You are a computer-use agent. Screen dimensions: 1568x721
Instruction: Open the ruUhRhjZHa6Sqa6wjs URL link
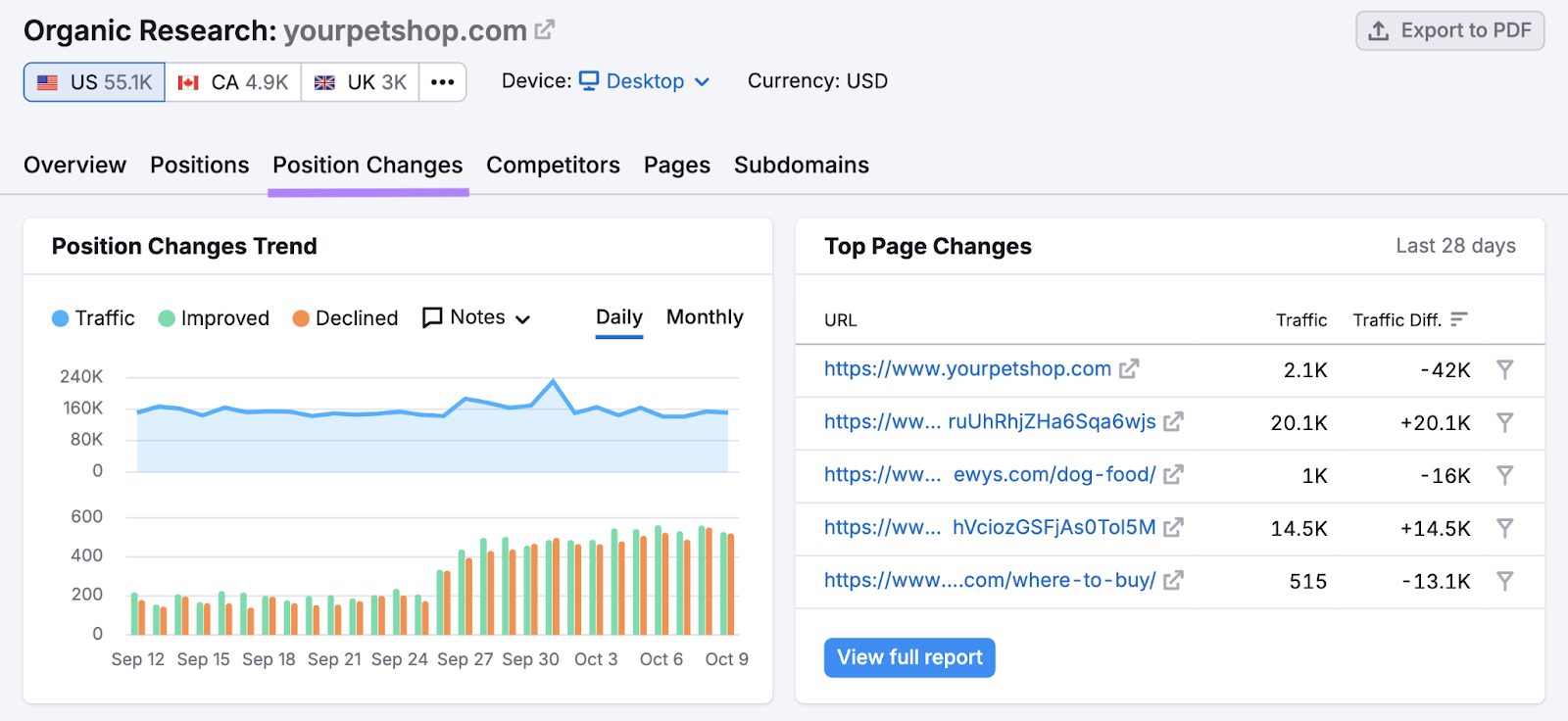990,422
